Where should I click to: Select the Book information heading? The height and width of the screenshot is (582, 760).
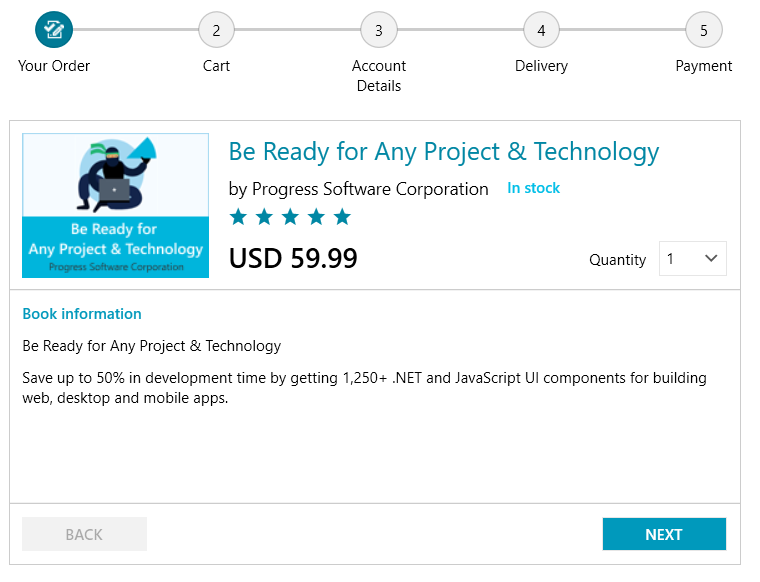point(82,314)
